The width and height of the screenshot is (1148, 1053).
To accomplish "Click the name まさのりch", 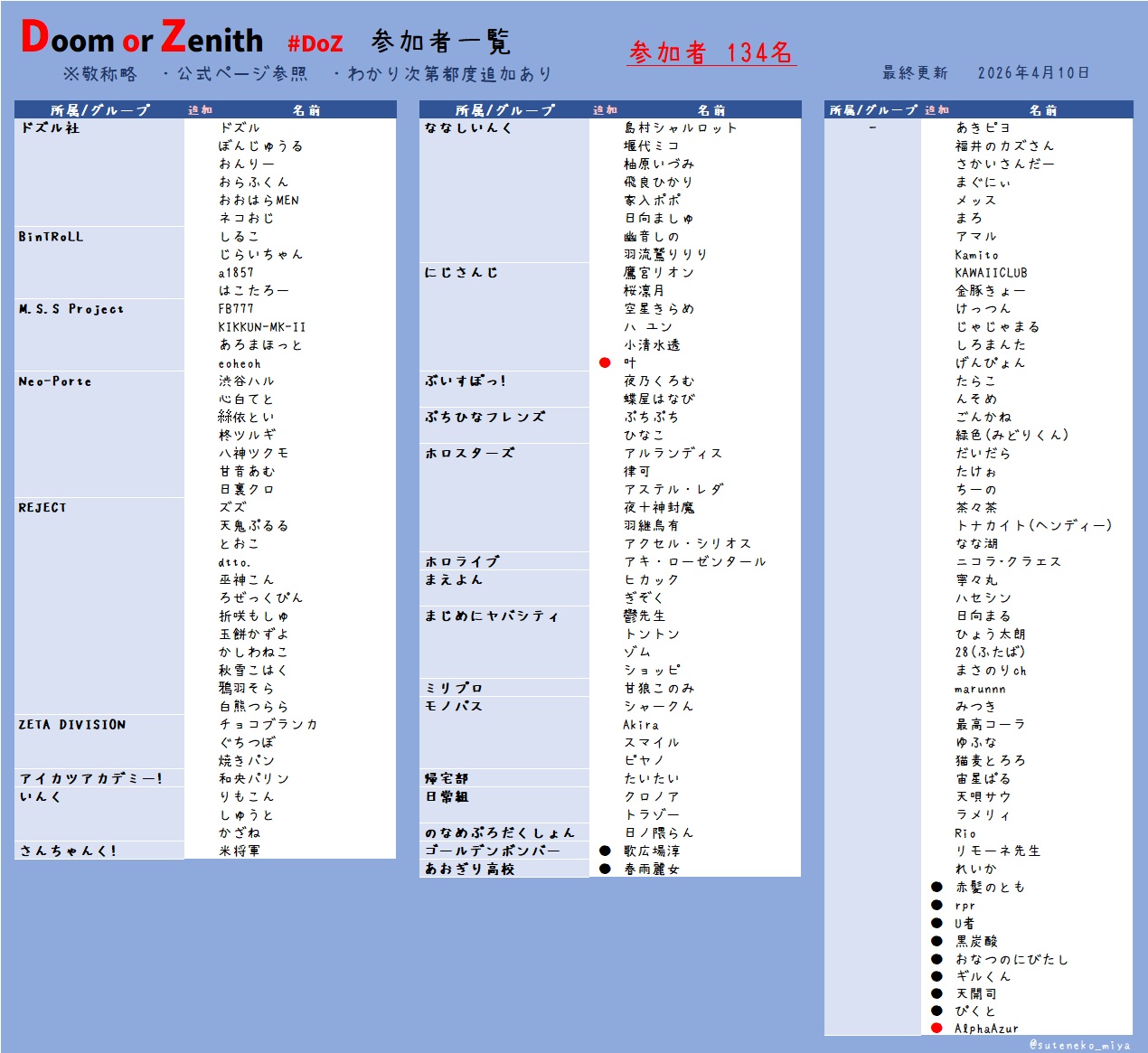I will coord(991,670).
